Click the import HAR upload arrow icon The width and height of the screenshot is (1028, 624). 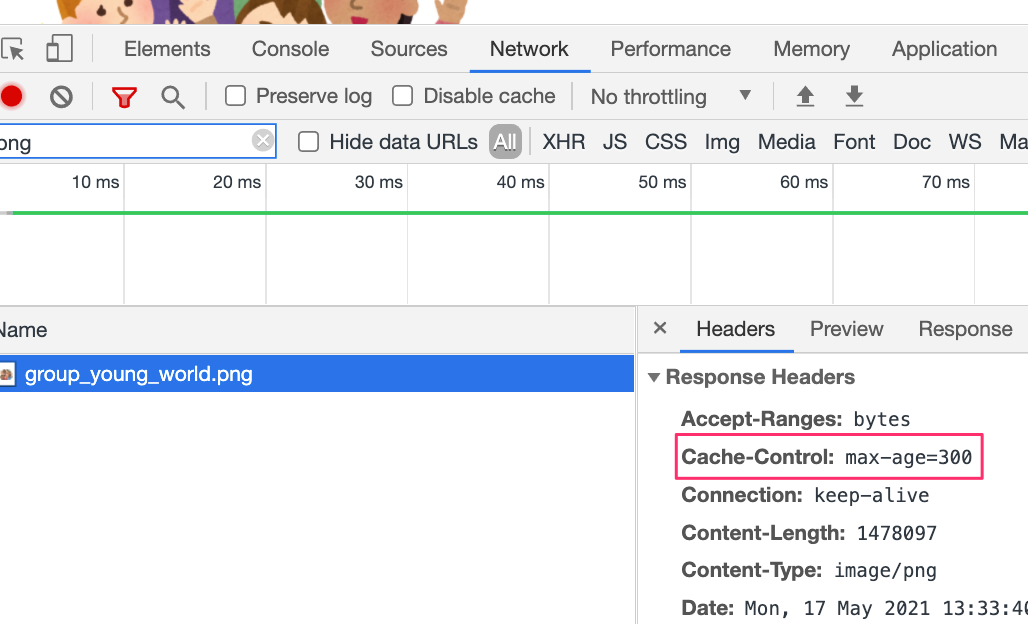click(x=805, y=97)
